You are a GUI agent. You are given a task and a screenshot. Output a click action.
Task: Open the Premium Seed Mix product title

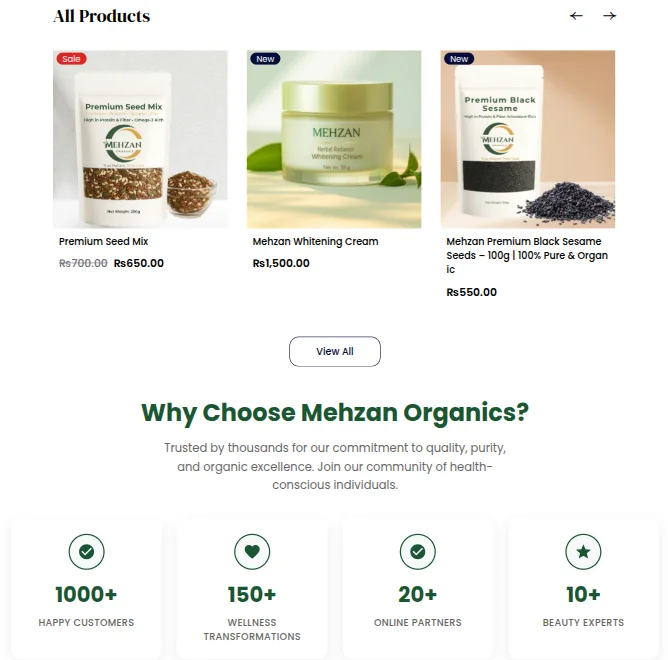[x=104, y=241]
